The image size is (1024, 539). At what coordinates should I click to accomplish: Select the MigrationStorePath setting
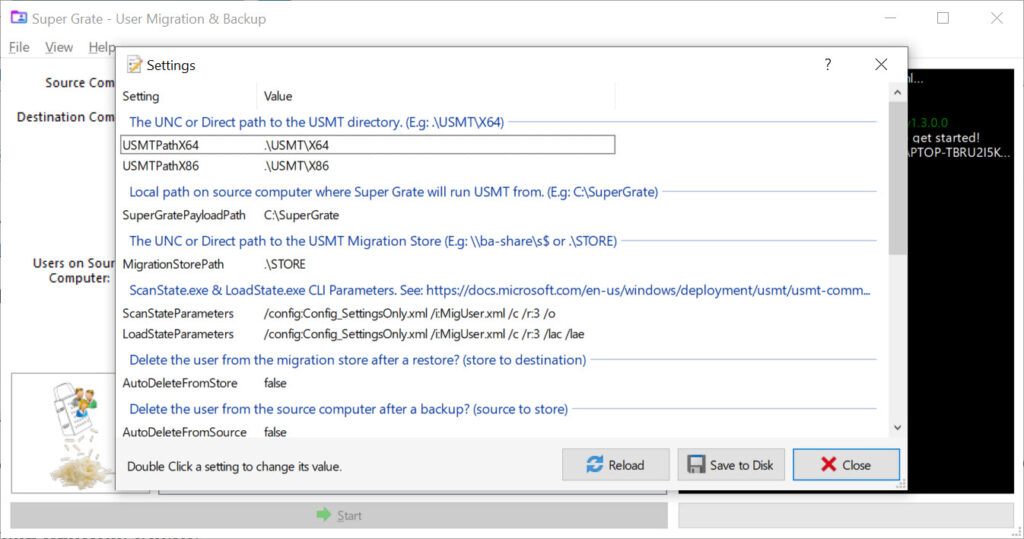pyautogui.click(x=368, y=264)
